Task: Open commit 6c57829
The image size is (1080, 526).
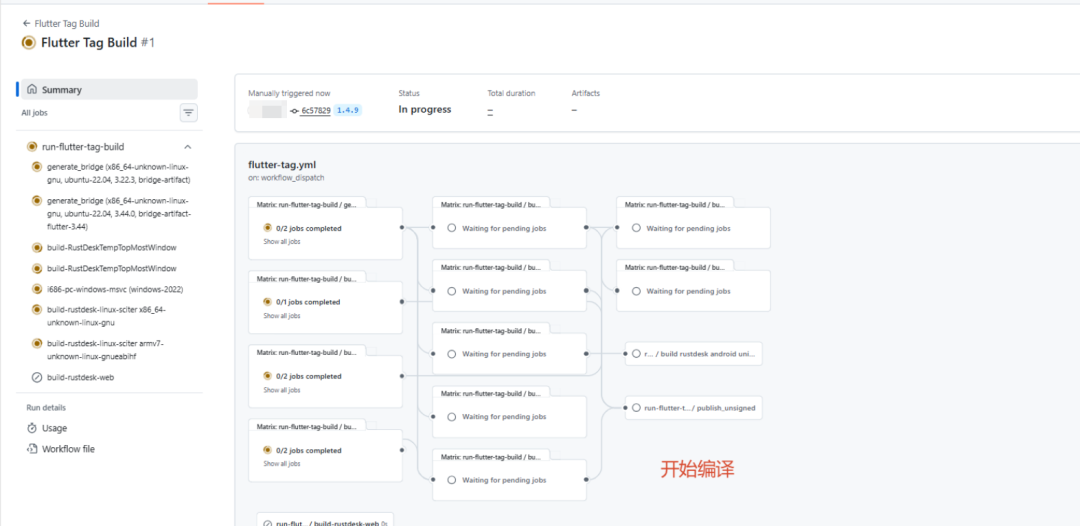Action: click(x=315, y=110)
